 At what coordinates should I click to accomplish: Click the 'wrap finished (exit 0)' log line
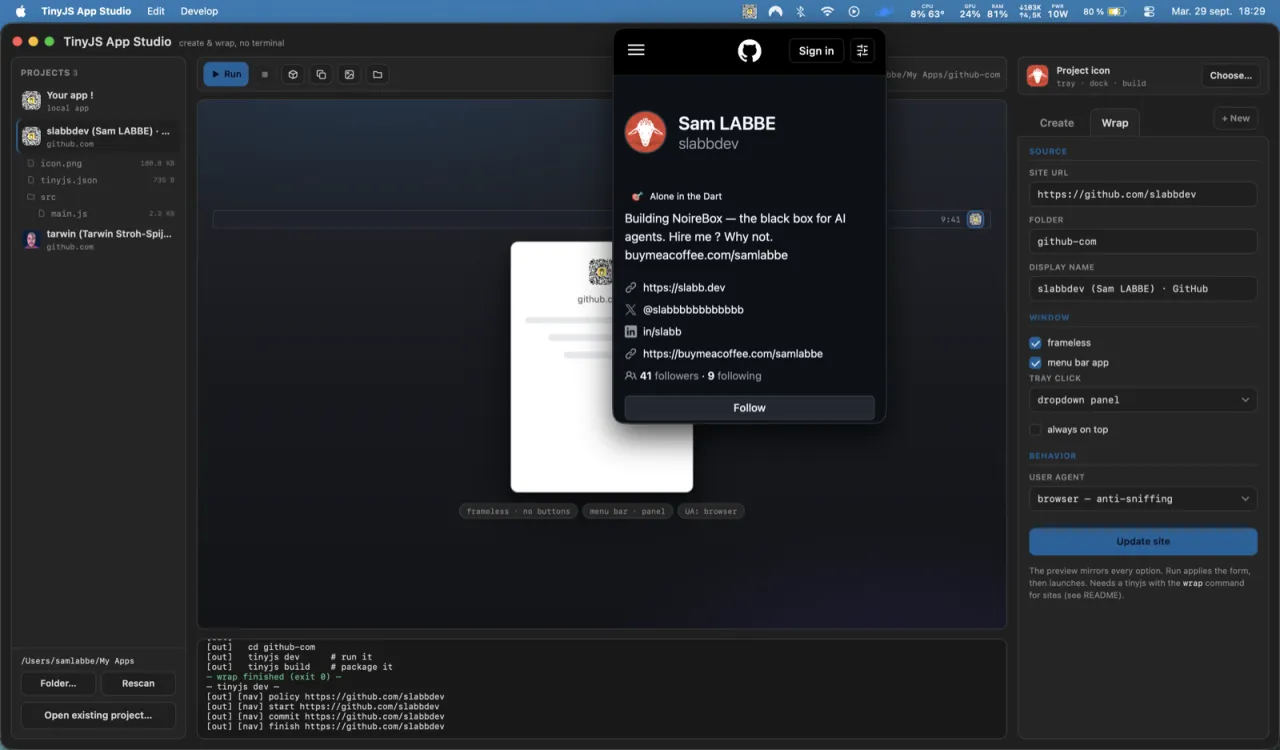(x=273, y=677)
